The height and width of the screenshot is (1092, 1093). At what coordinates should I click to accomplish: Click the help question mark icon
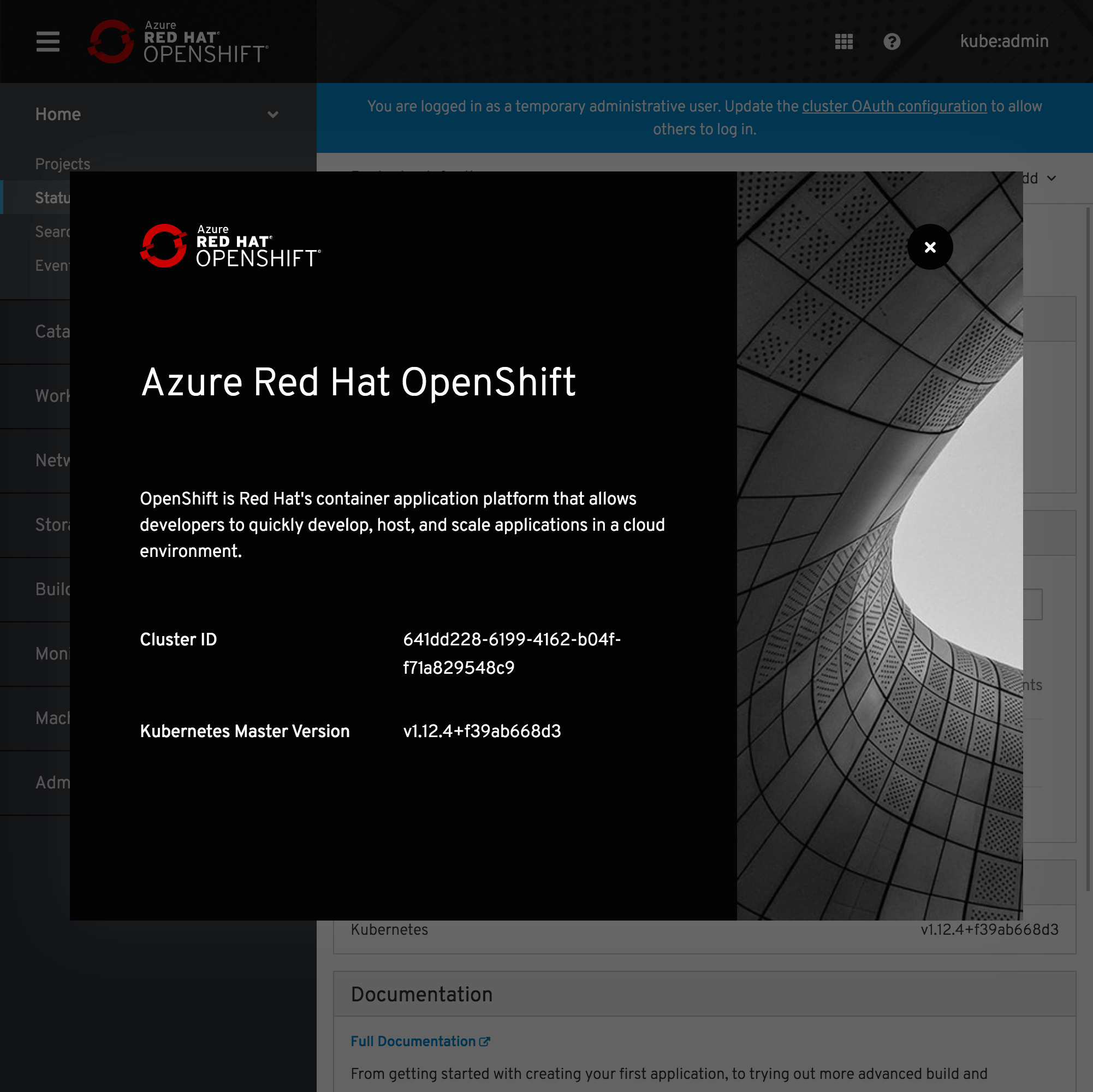coord(892,41)
